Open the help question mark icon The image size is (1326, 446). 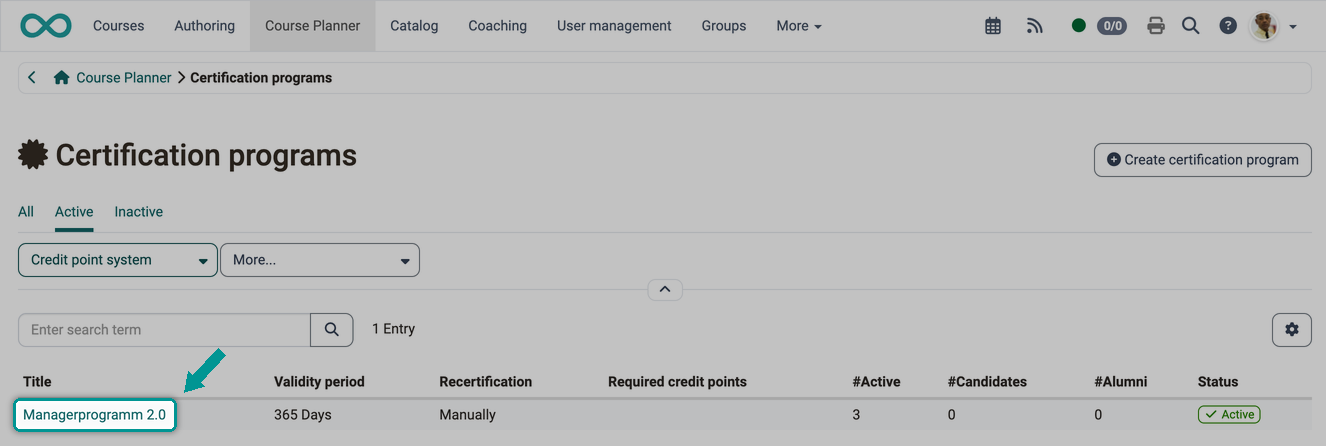pyautogui.click(x=1228, y=26)
